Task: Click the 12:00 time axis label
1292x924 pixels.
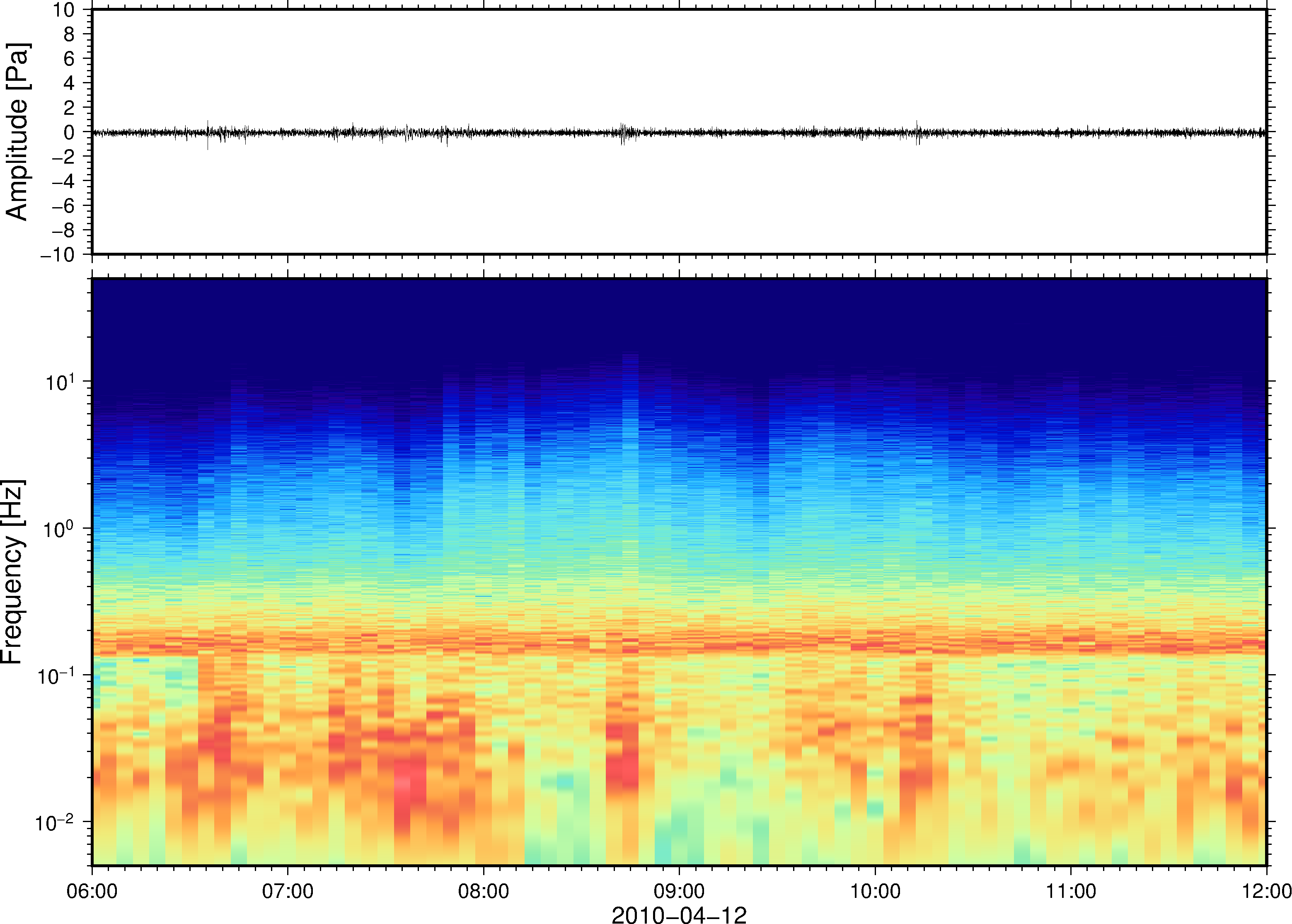Action: point(1266,891)
